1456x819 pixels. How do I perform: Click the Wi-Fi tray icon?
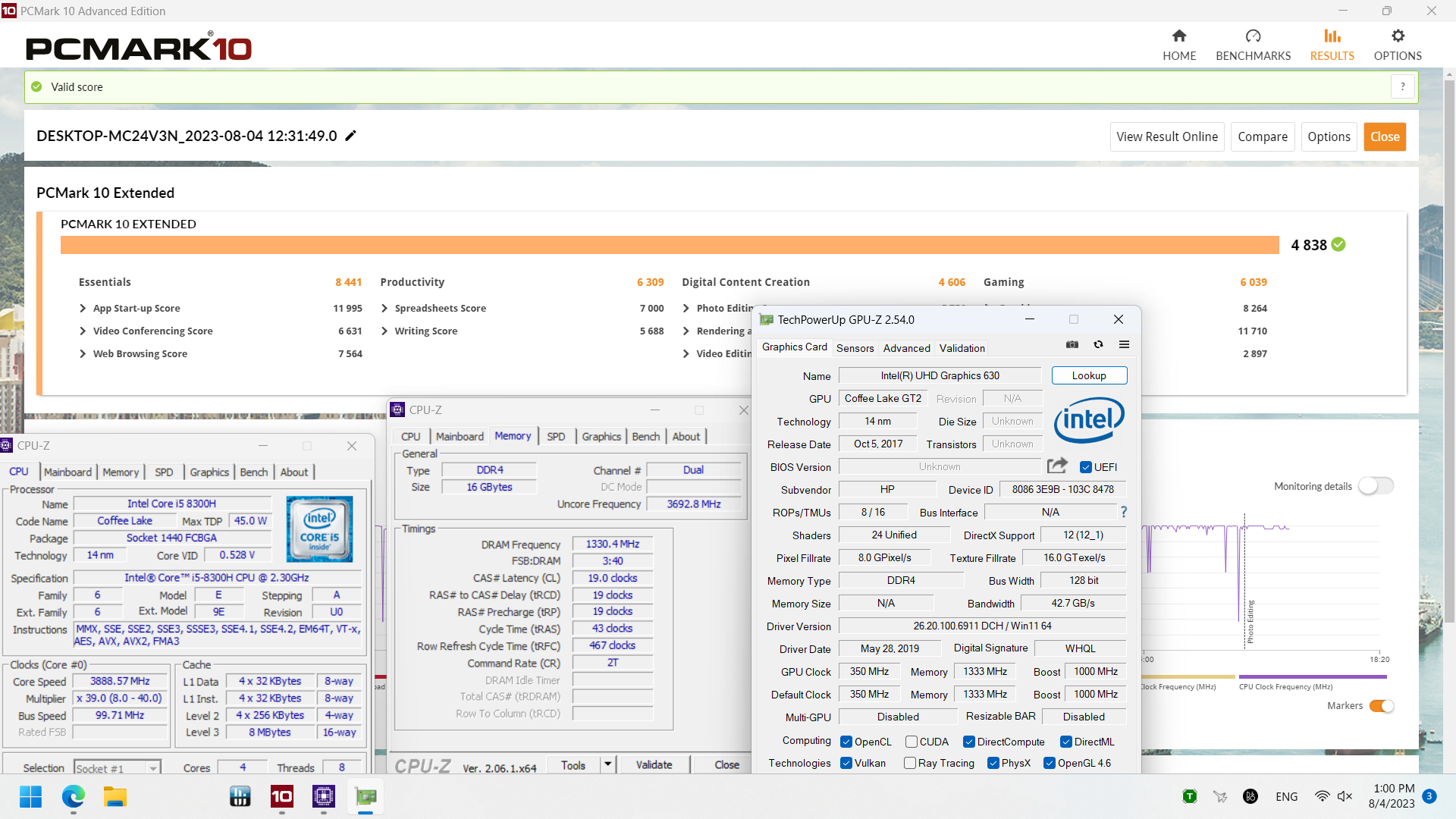click(1322, 796)
